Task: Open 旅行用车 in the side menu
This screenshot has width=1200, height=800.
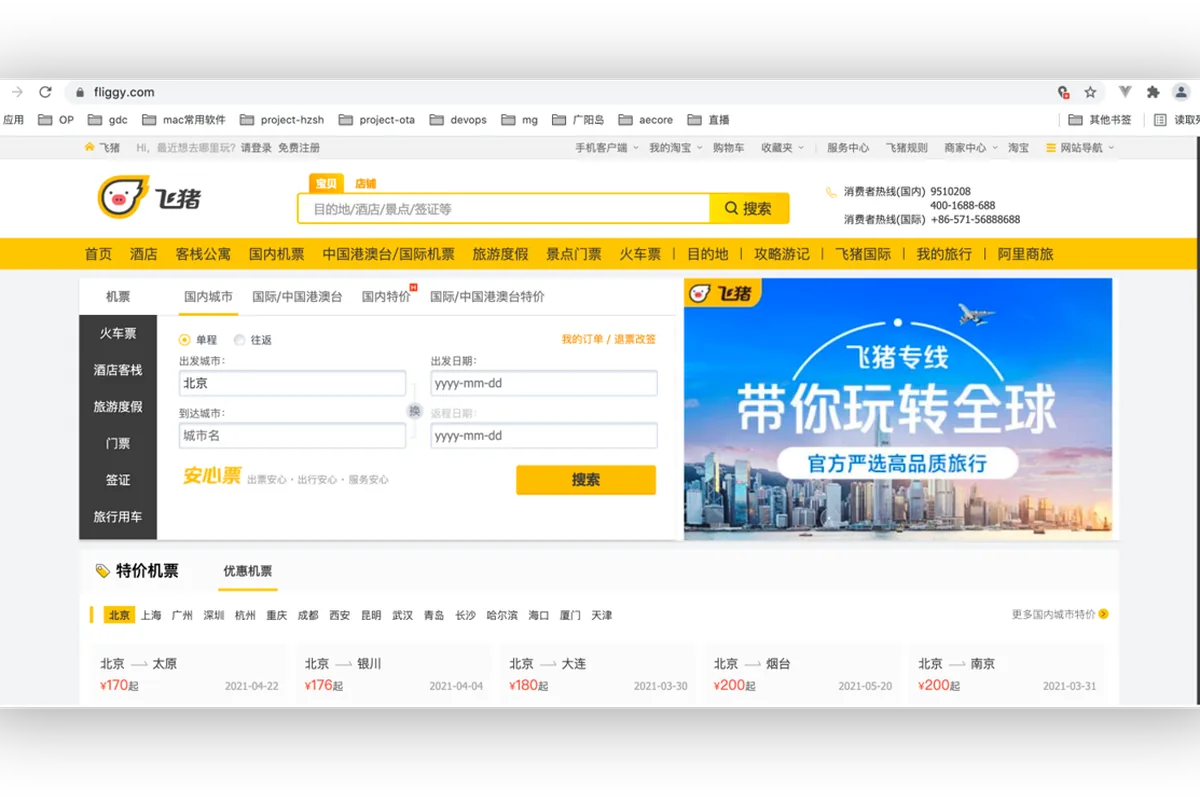Action: click(x=118, y=517)
